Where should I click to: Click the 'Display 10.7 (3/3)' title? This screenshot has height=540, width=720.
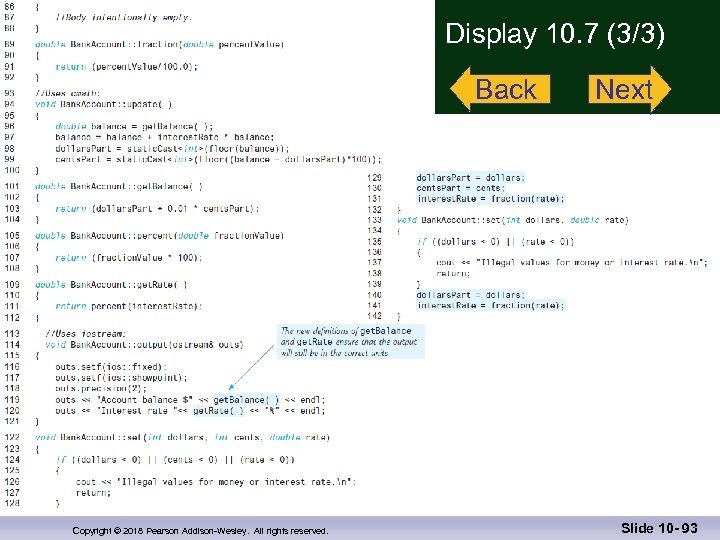click(x=555, y=34)
